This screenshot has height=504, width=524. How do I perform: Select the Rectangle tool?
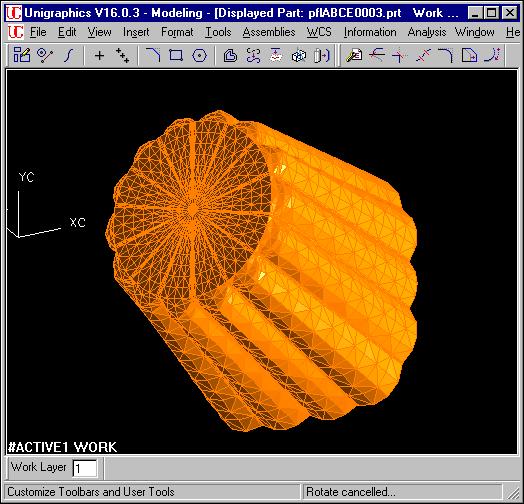click(x=176, y=55)
